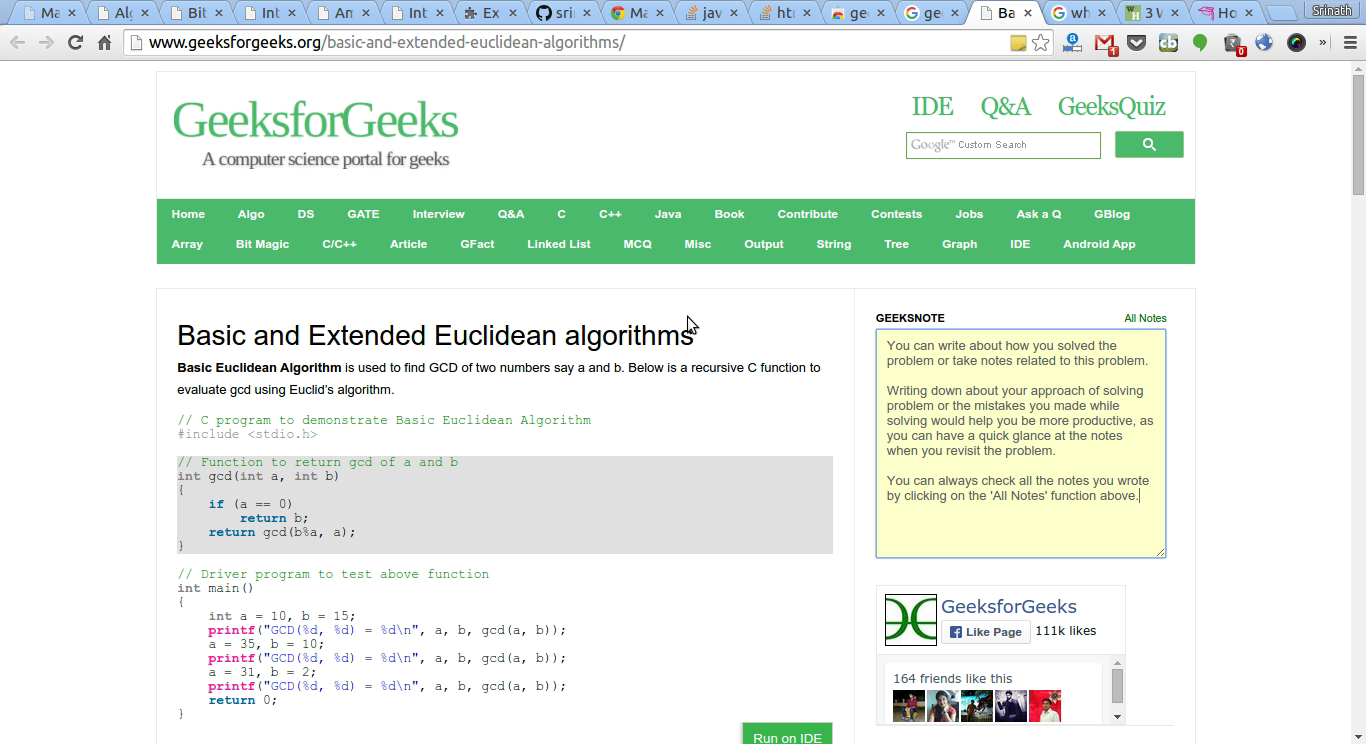Open the C++ menu item
The height and width of the screenshot is (744, 1366).
click(610, 214)
